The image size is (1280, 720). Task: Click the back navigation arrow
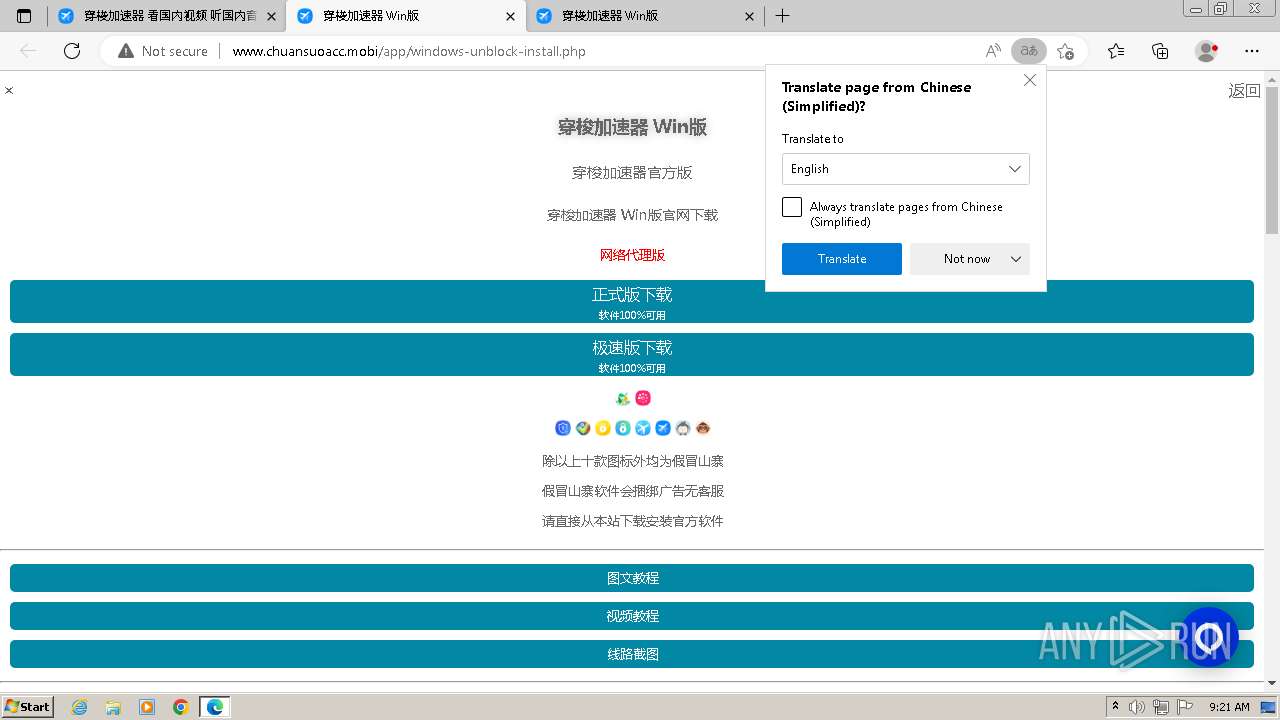point(28,51)
